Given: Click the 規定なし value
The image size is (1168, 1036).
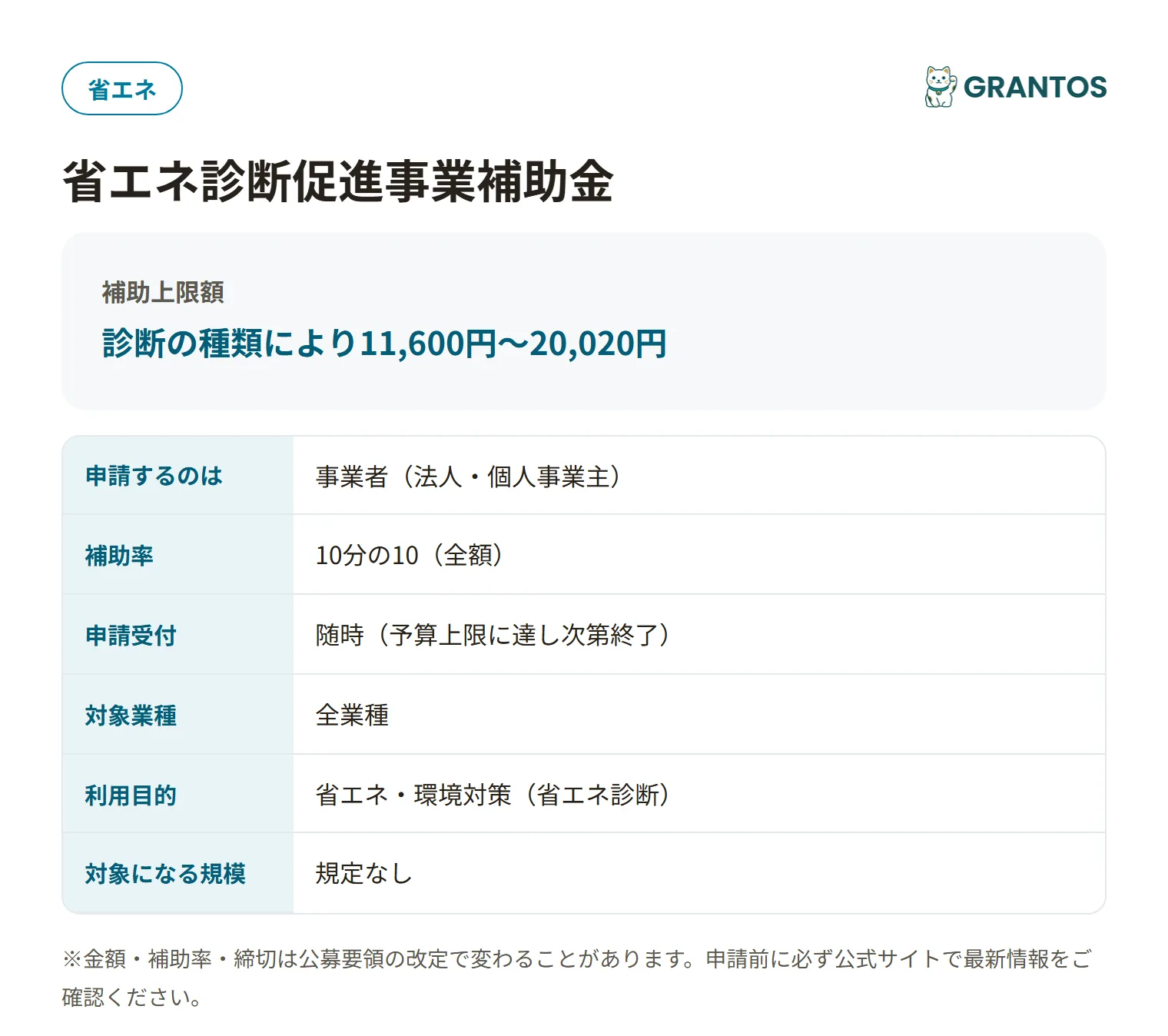Looking at the screenshot, I should (364, 874).
